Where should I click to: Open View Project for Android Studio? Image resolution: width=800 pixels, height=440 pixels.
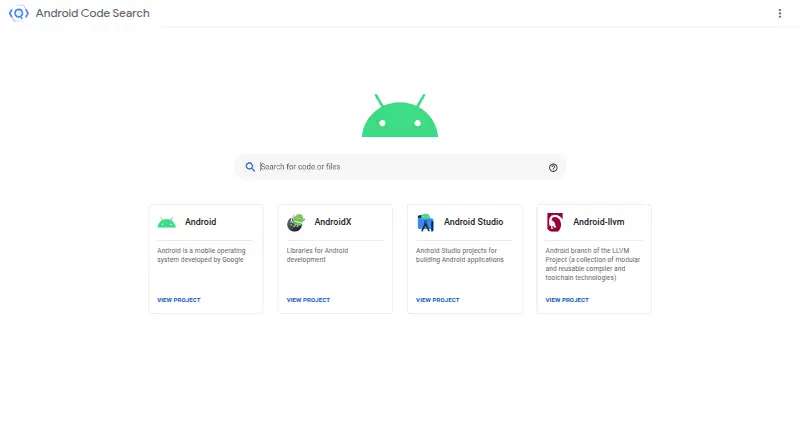(x=438, y=300)
